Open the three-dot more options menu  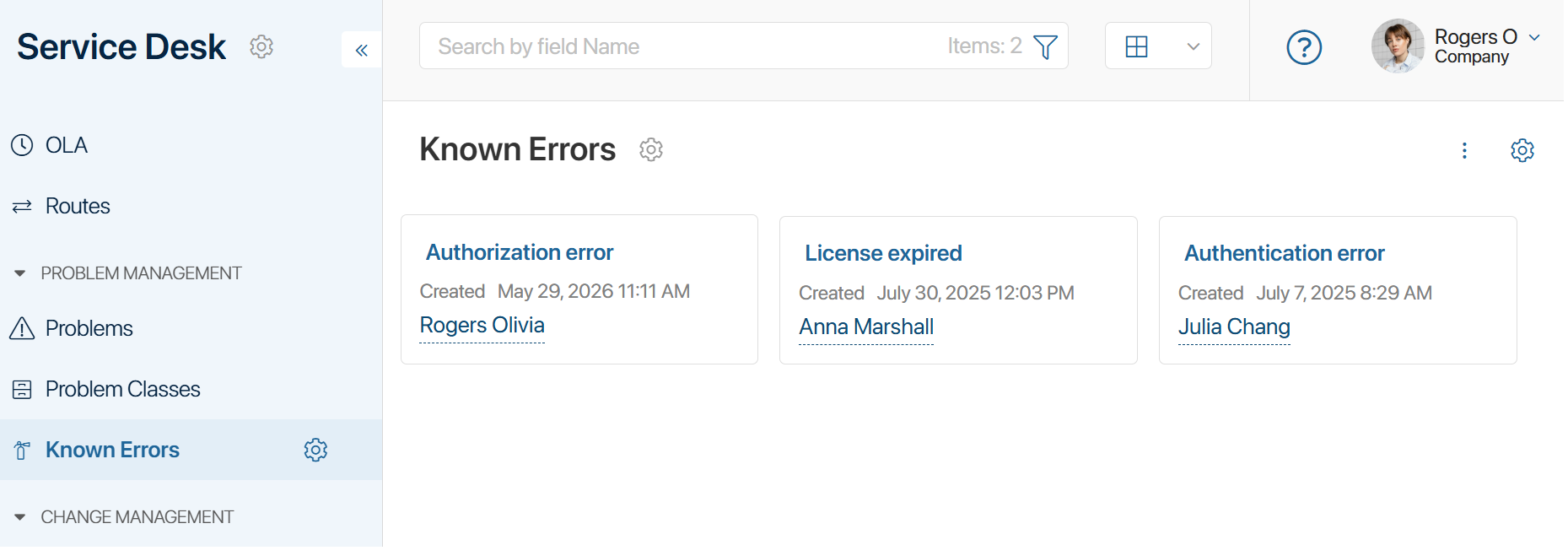point(1464,150)
